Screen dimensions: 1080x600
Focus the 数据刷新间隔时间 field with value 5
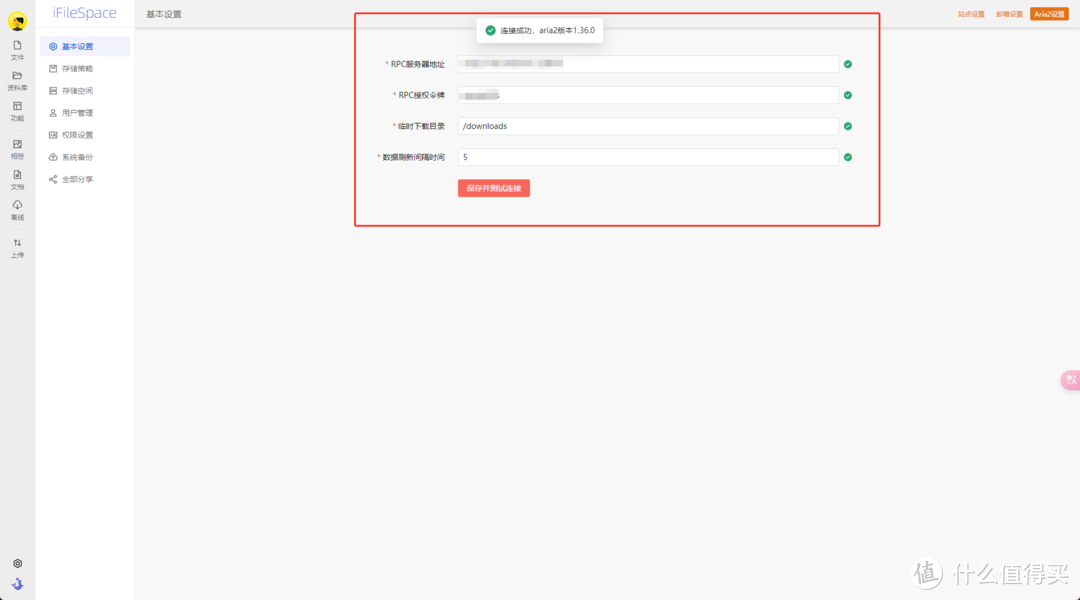(648, 157)
